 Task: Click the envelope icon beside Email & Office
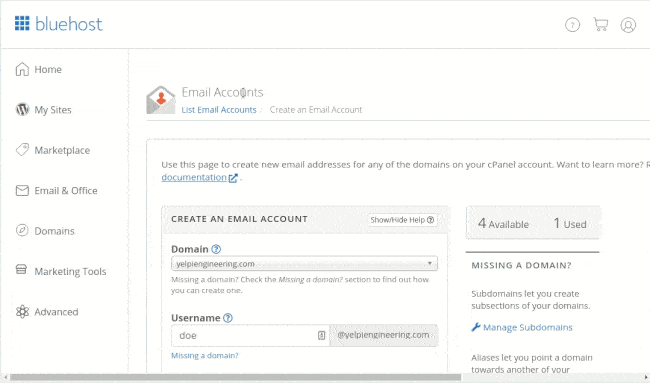[22, 190]
